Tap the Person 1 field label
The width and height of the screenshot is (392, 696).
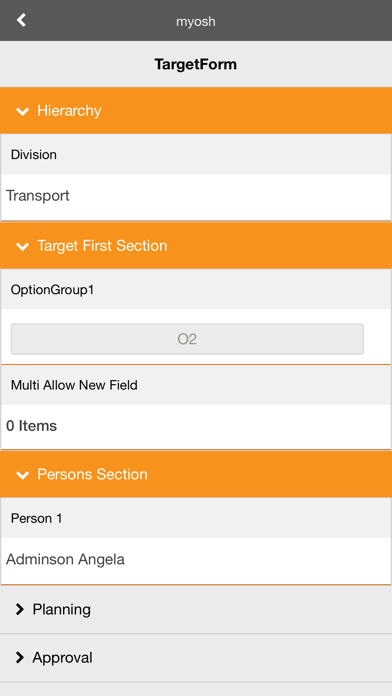(36, 518)
